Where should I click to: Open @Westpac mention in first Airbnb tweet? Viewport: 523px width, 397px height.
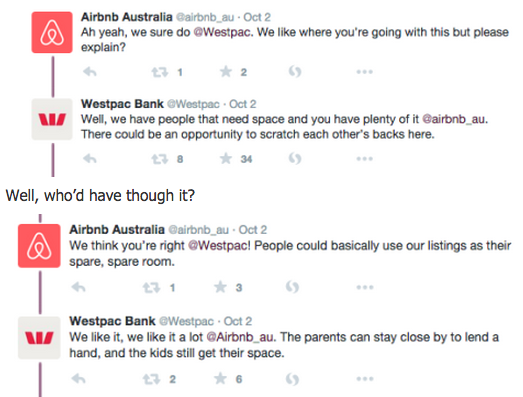(221, 33)
